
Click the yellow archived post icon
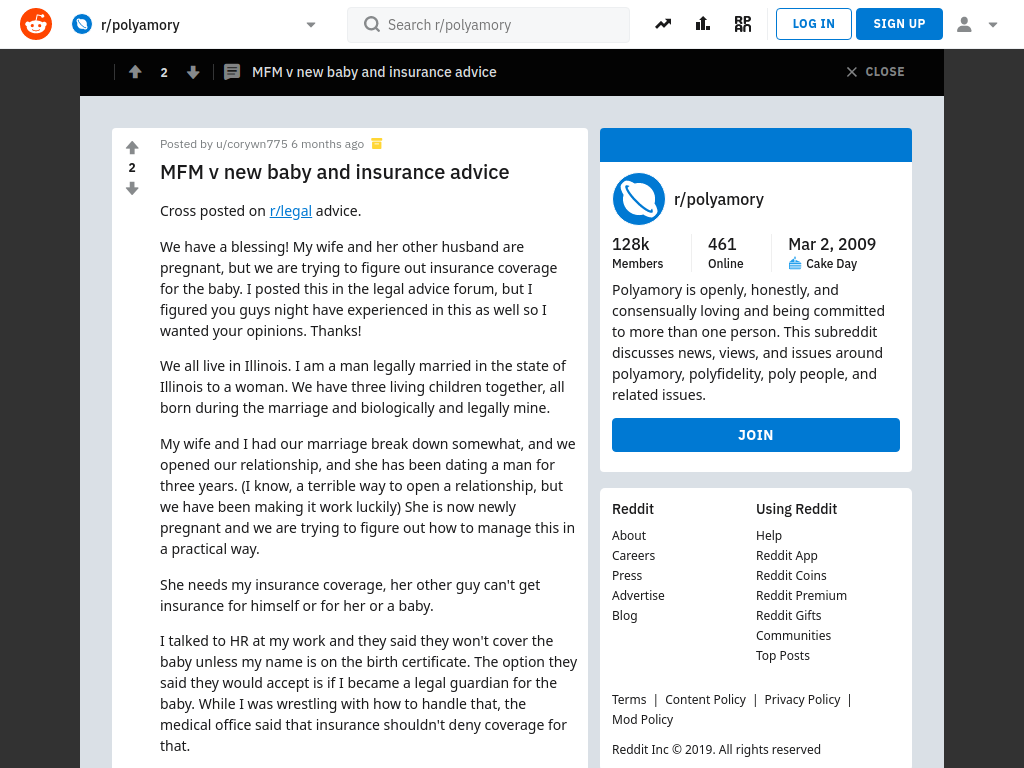(x=377, y=144)
